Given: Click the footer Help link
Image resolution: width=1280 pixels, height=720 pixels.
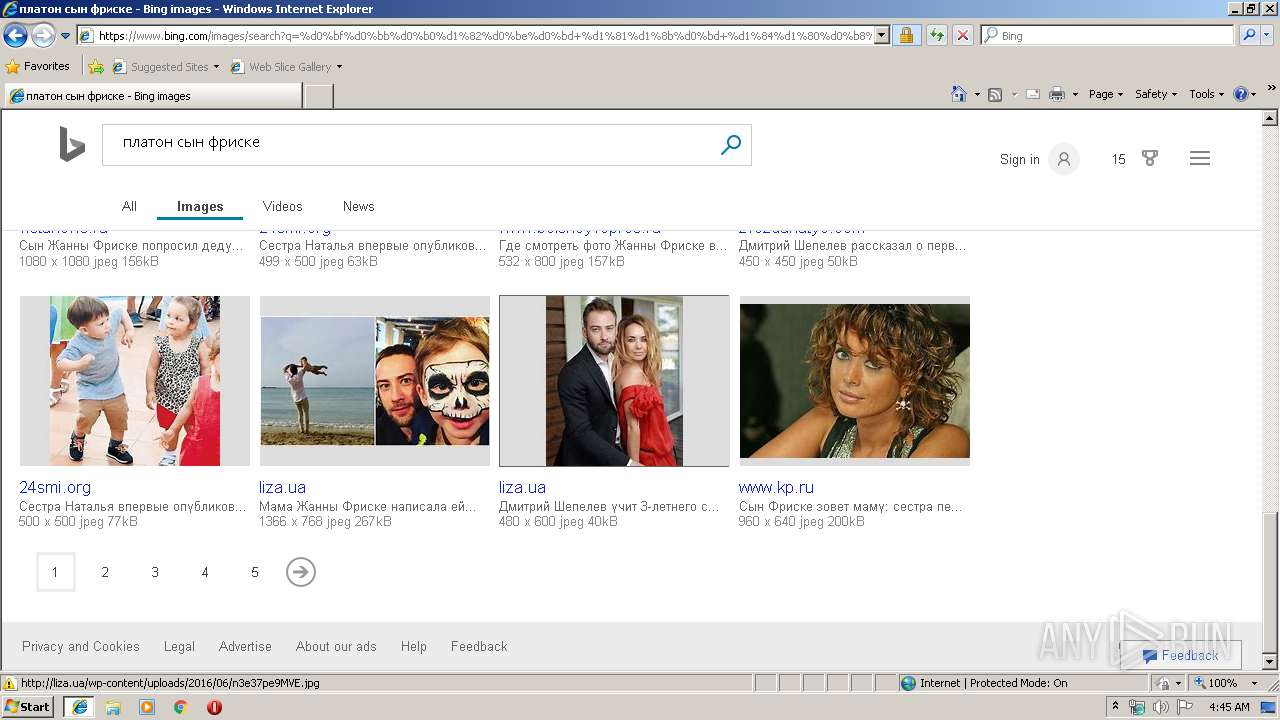Looking at the screenshot, I should point(414,647).
